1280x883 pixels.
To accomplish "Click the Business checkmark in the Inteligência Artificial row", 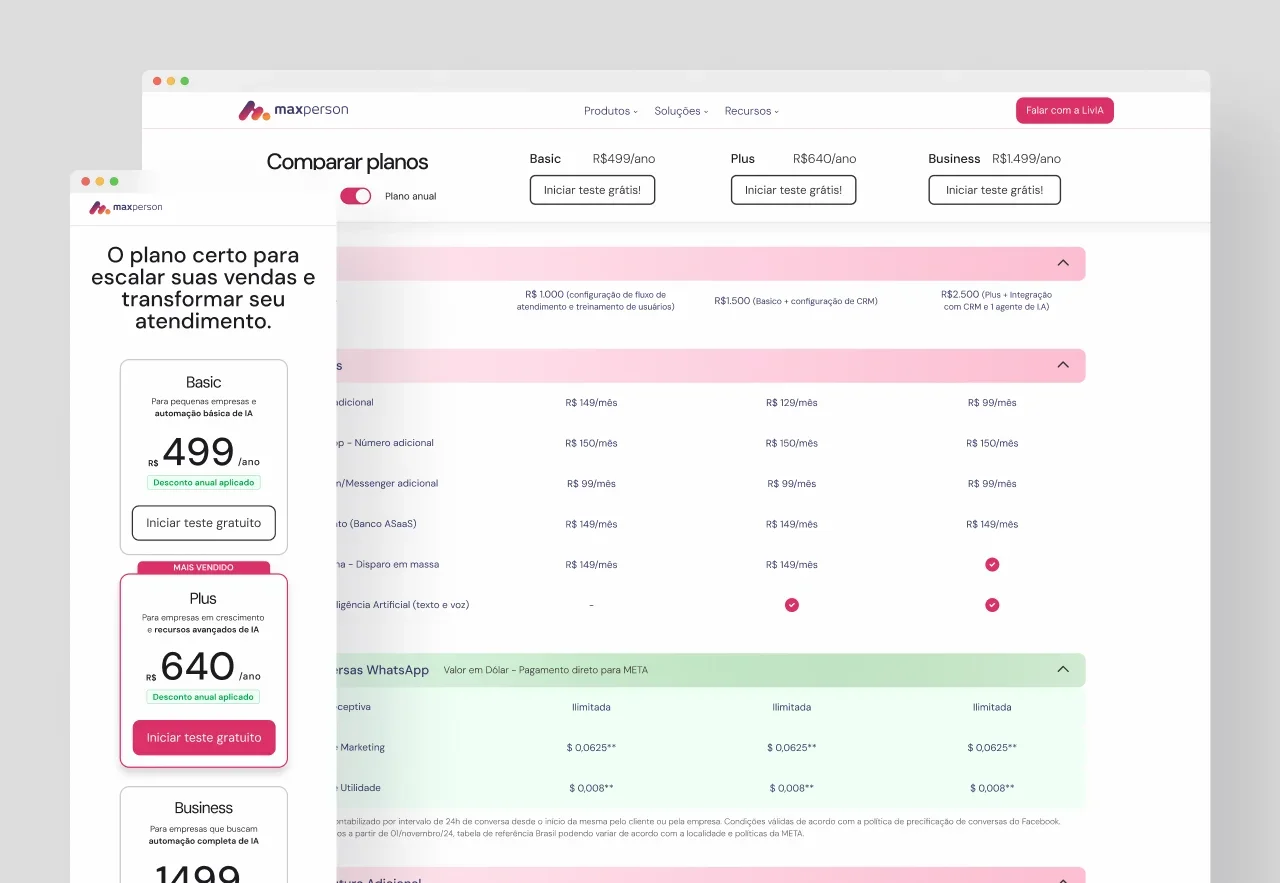I will pos(992,605).
